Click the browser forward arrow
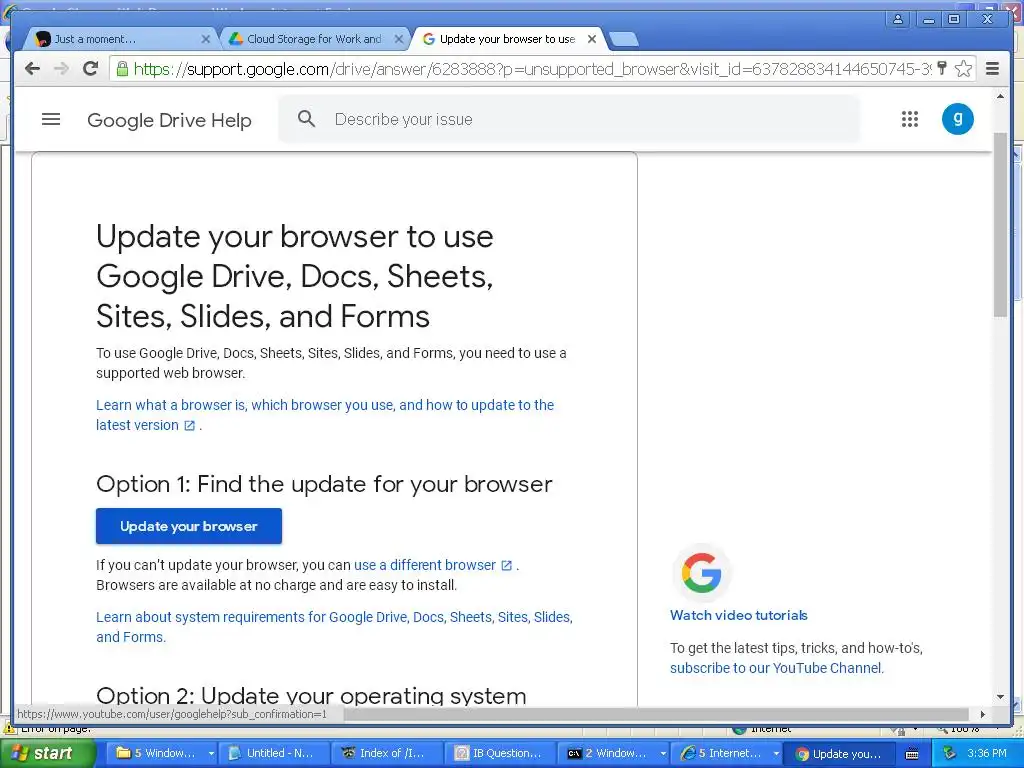This screenshot has width=1024, height=768. pyautogui.click(x=61, y=69)
